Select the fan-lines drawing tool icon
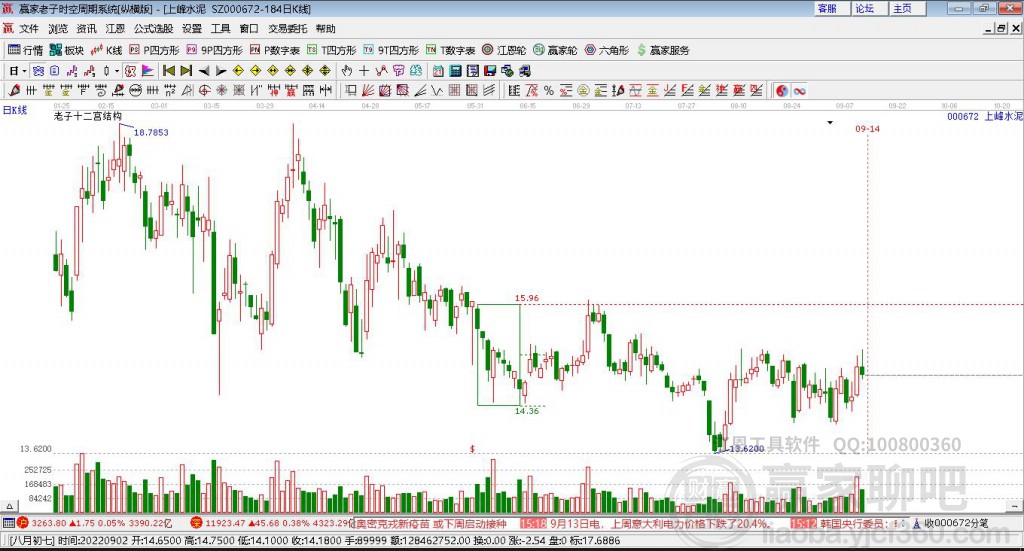The height and width of the screenshot is (551, 1024). coord(369,91)
